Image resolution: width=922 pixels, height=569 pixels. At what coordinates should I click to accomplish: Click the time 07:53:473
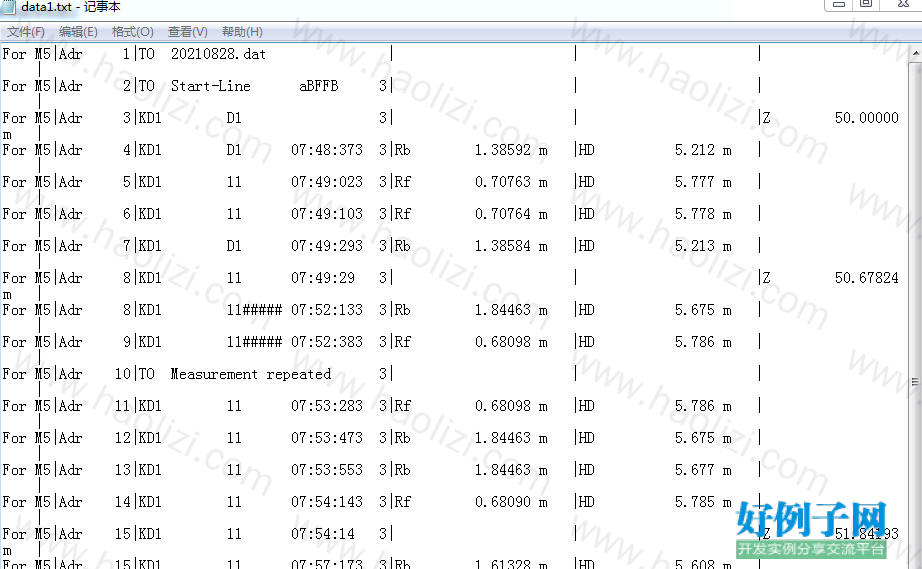(327, 438)
